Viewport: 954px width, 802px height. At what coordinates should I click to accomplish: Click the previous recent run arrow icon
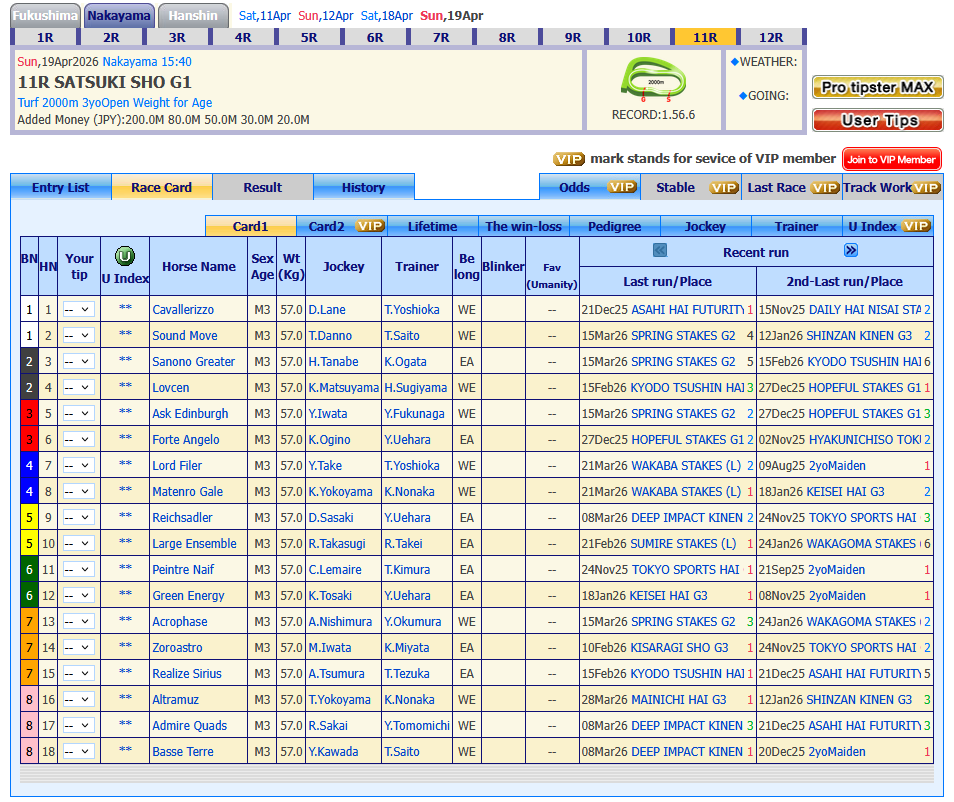[660, 251]
